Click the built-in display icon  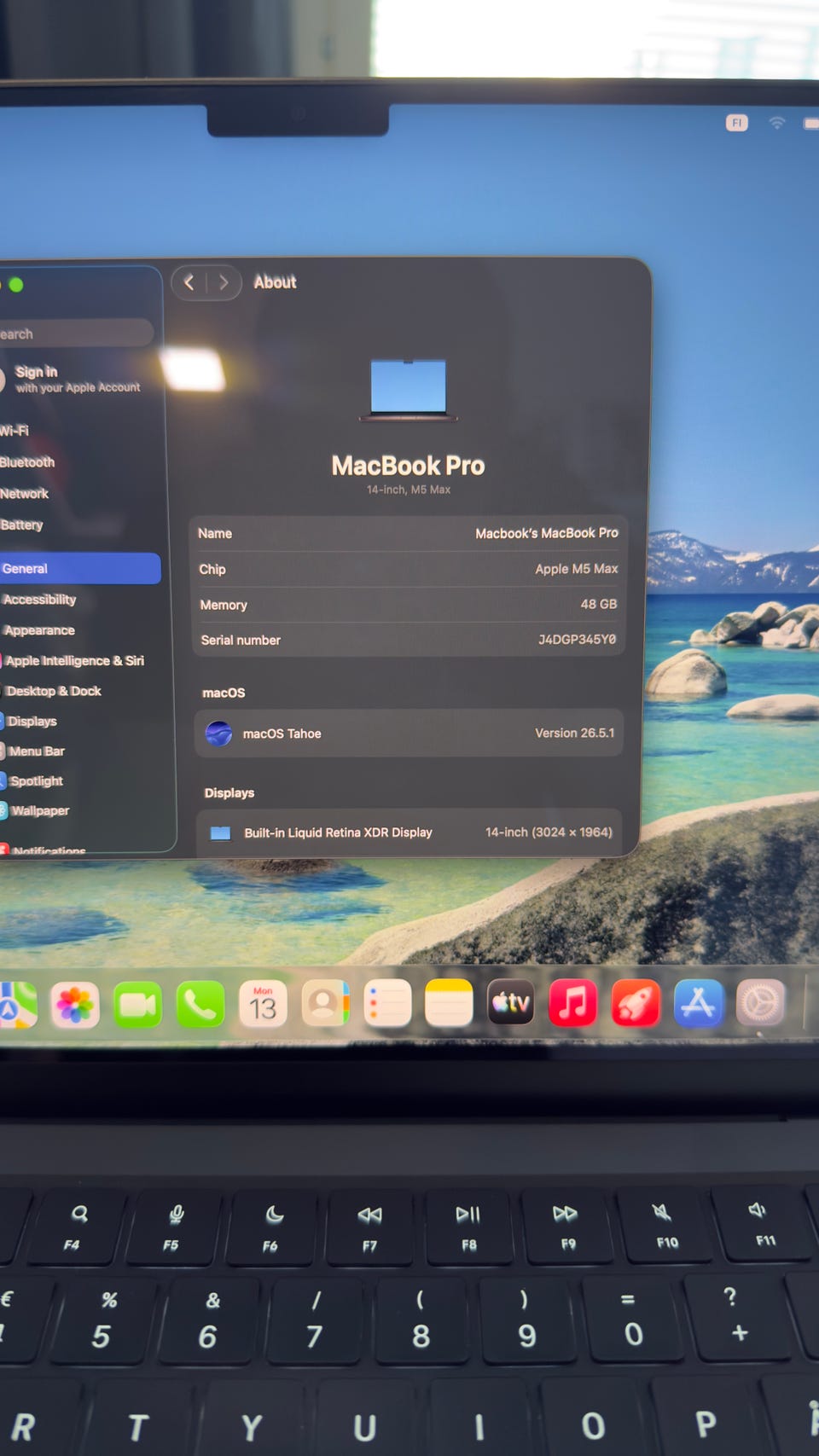click(221, 833)
